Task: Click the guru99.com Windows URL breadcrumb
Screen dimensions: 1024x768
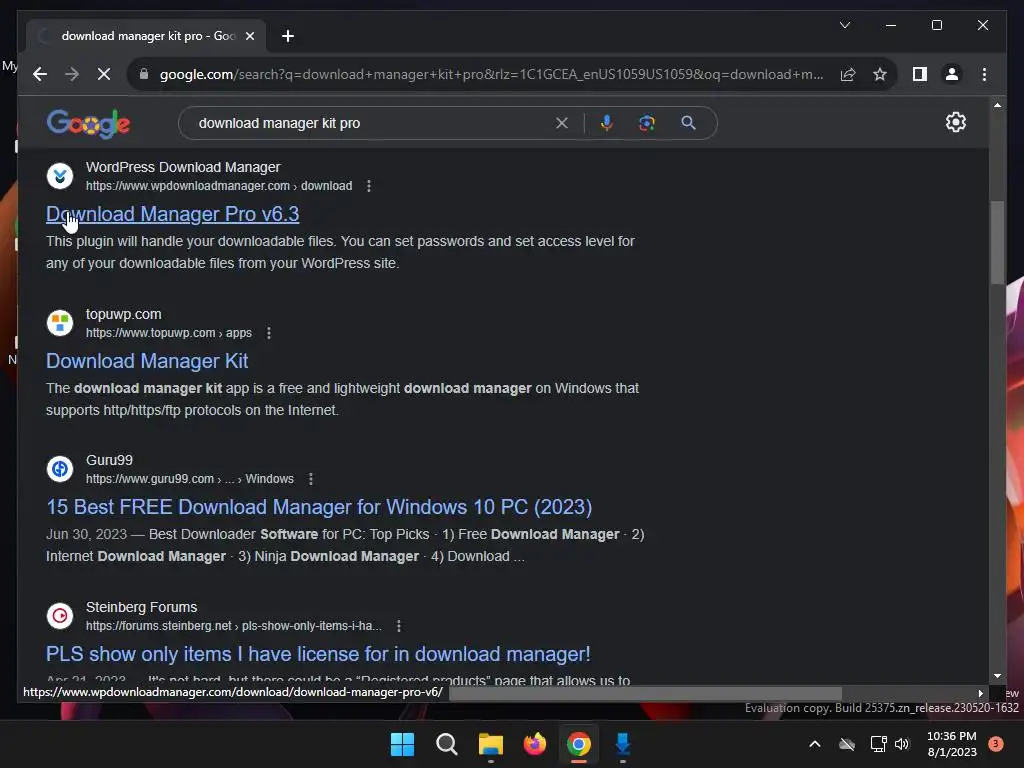Action: pos(189,479)
